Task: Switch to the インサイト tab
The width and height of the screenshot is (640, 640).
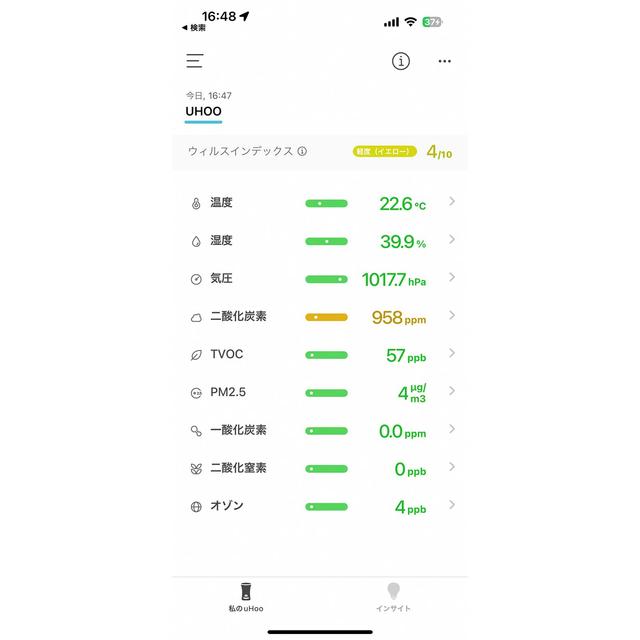Action: [x=393, y=597]
